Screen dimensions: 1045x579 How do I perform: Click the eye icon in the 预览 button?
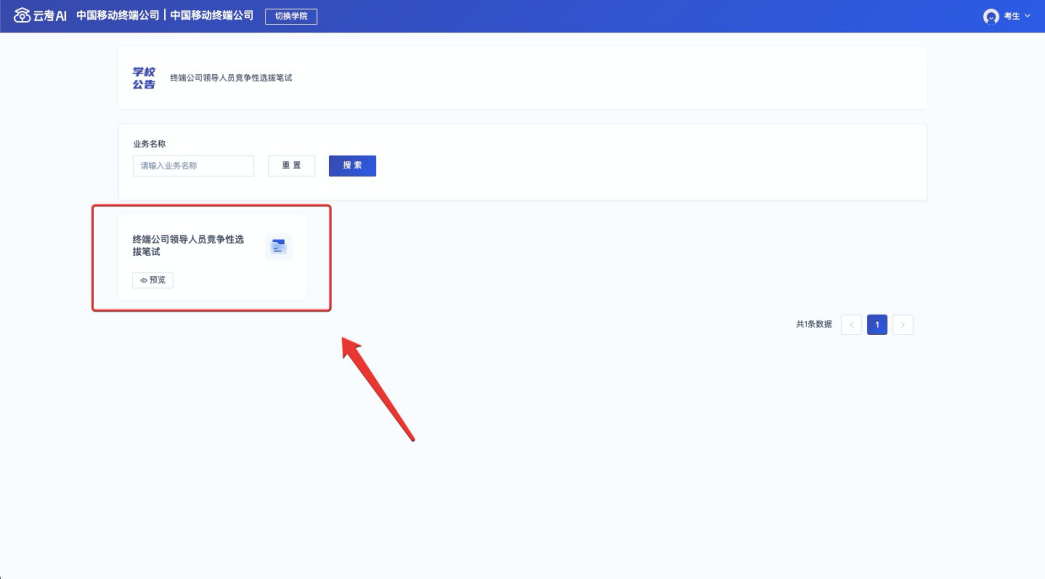point(144,281)
